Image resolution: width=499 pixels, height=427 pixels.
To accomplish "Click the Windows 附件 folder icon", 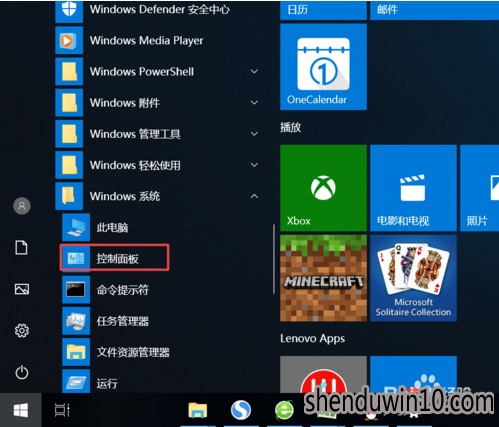I will 69,103.
